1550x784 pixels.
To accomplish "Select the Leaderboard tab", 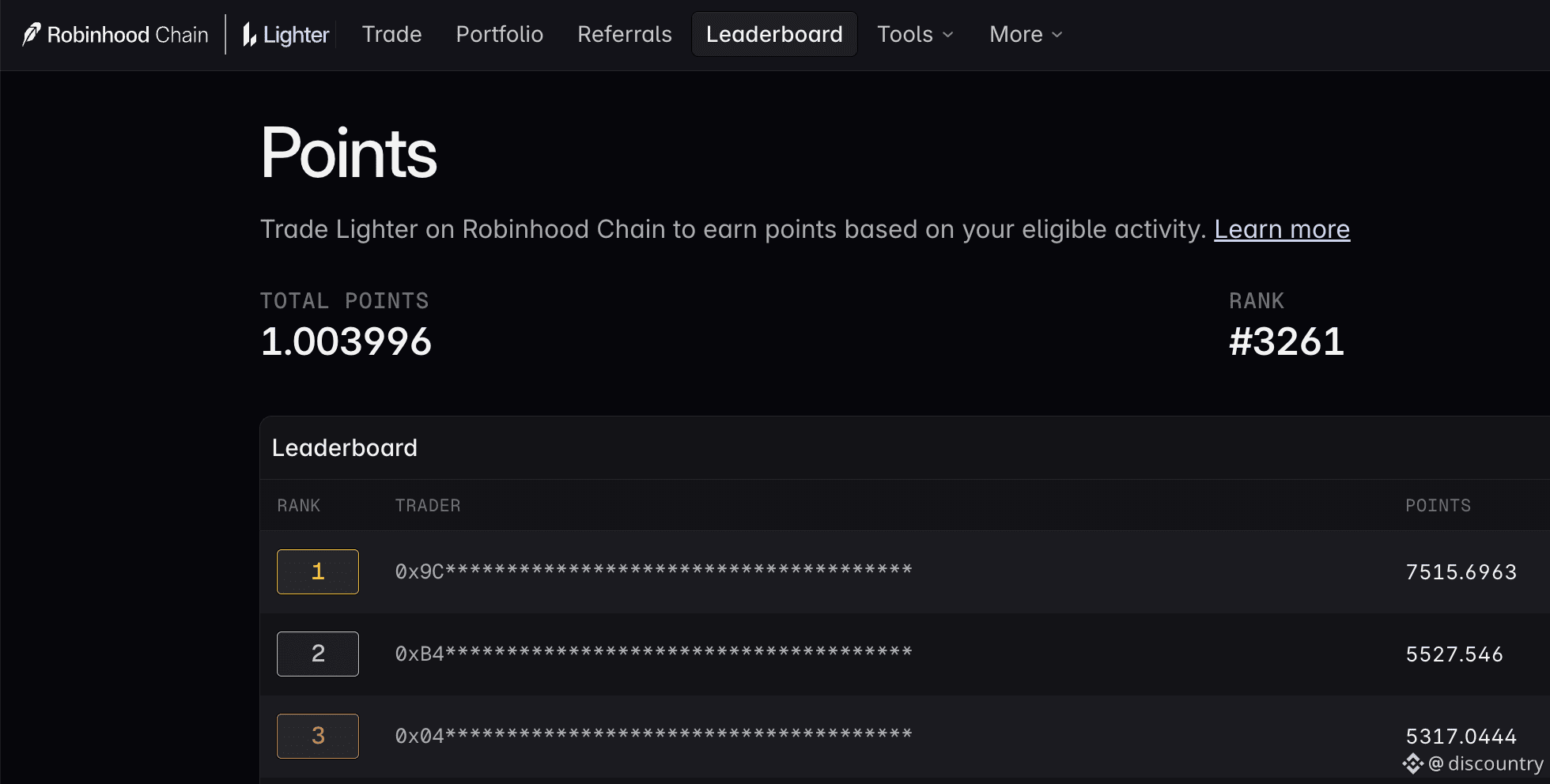I will [774, 35].
